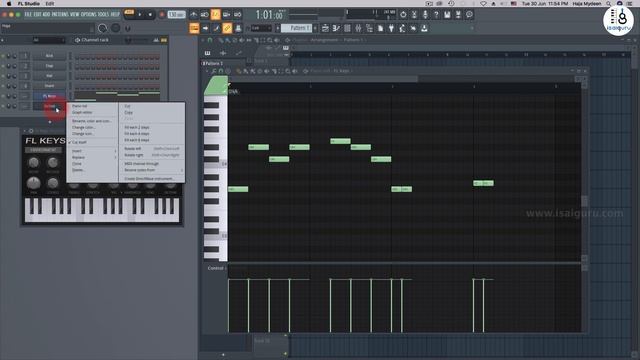Open the Channel rack All filter dropdown

[x=48, y=40]
